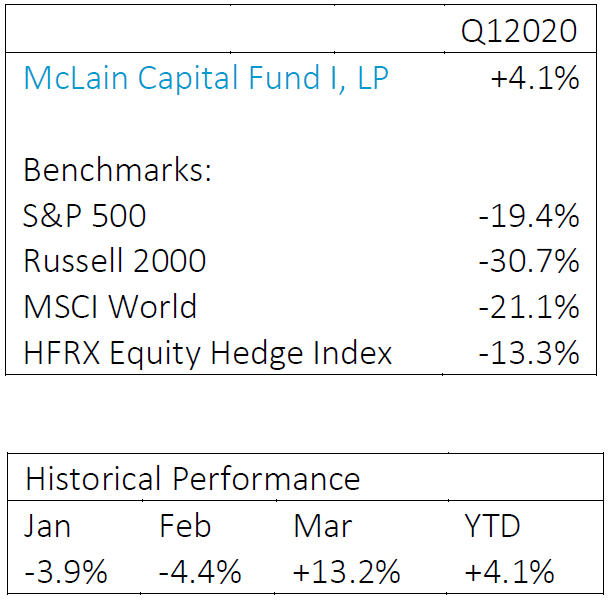Viewport: 608px width, 601px height.
Task: Select the Benchmarks: label
Action: [118, 170]
